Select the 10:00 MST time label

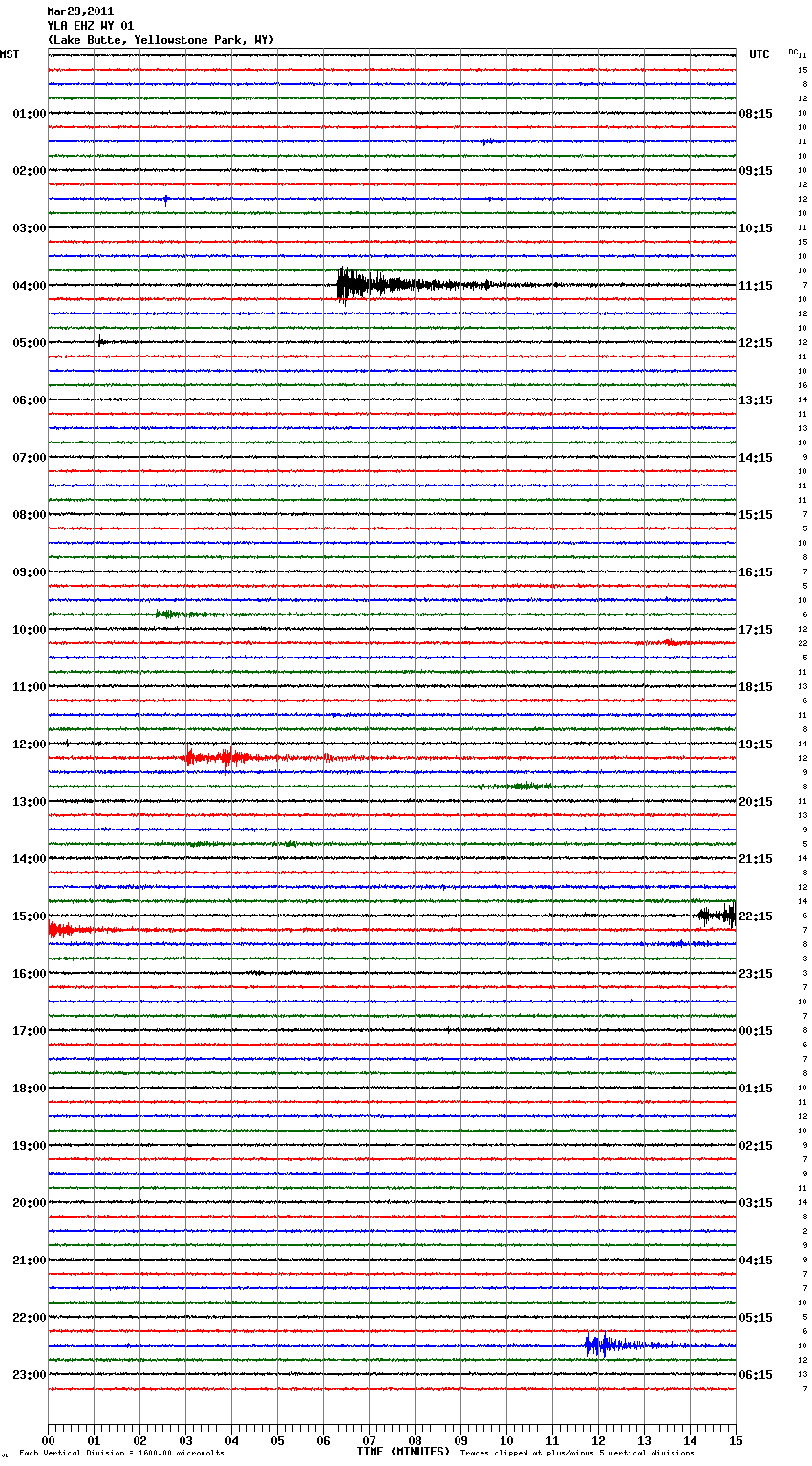pos(30,630)
